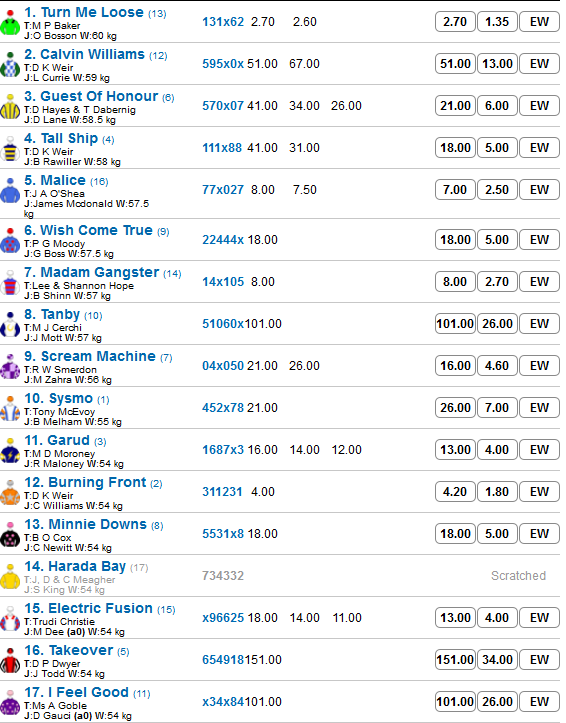Click 1.80 place odds for Burning Front
This screenshot has height=723, width=566.
pyautogui.click(x=497, y=492)
